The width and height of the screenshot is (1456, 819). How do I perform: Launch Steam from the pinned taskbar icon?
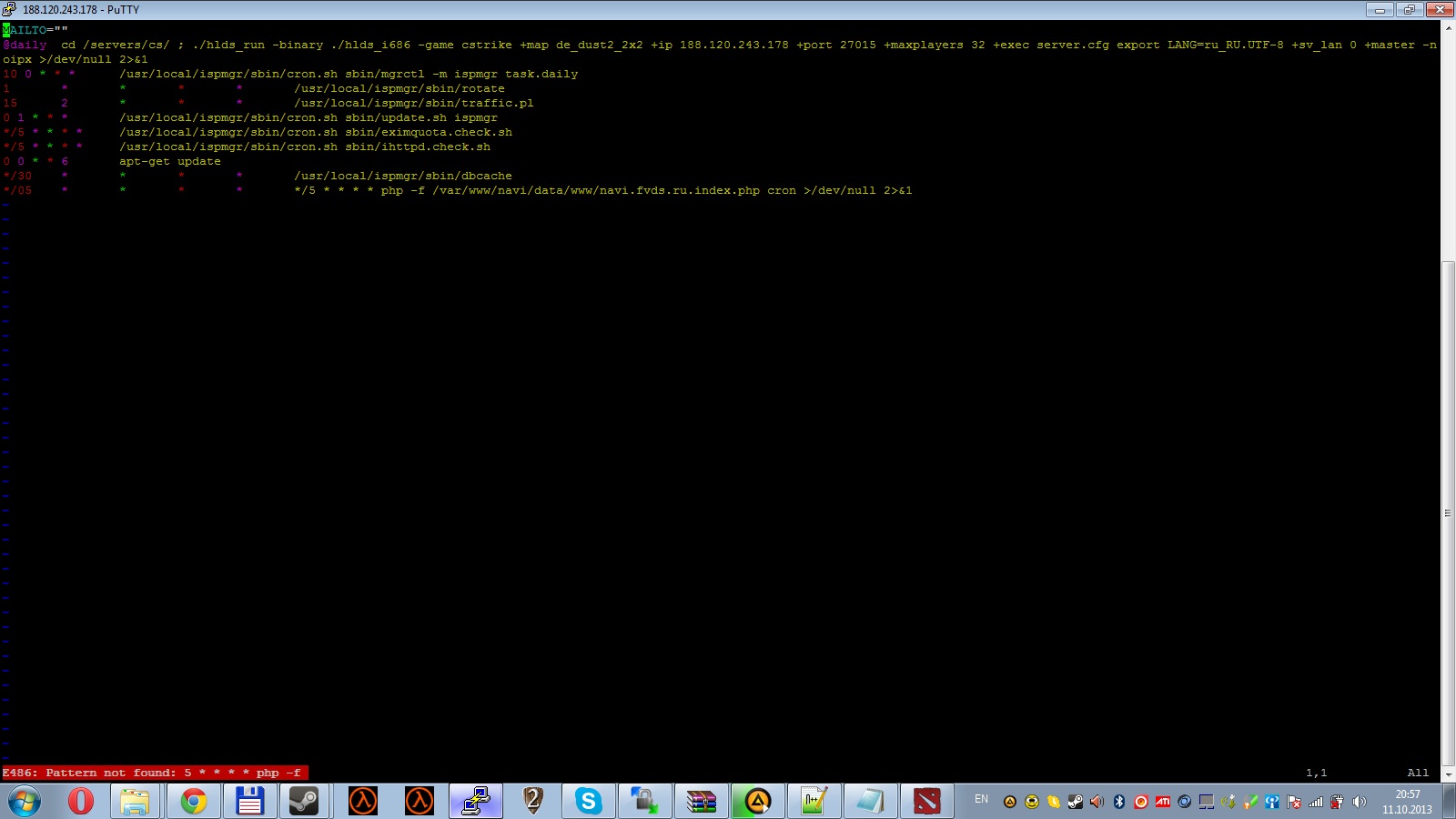click(x=304, y=801)
